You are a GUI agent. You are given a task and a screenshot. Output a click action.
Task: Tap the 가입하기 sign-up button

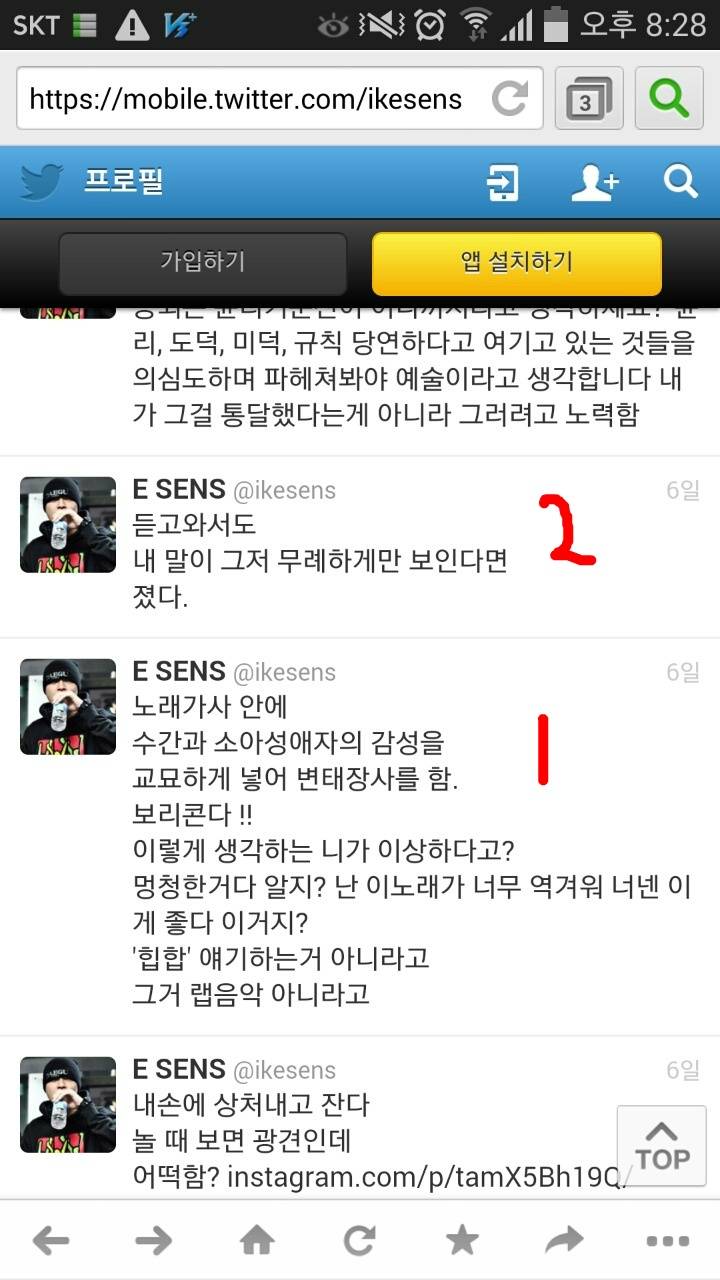[203, 262]
